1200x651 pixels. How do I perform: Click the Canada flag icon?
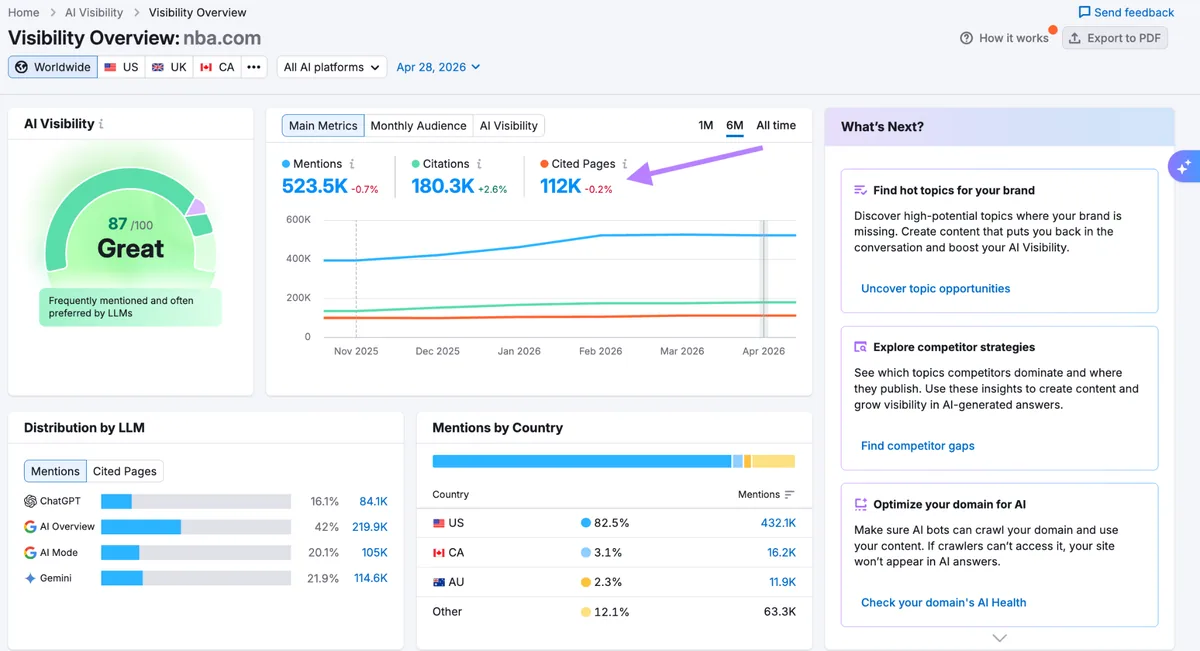(206, 67)
